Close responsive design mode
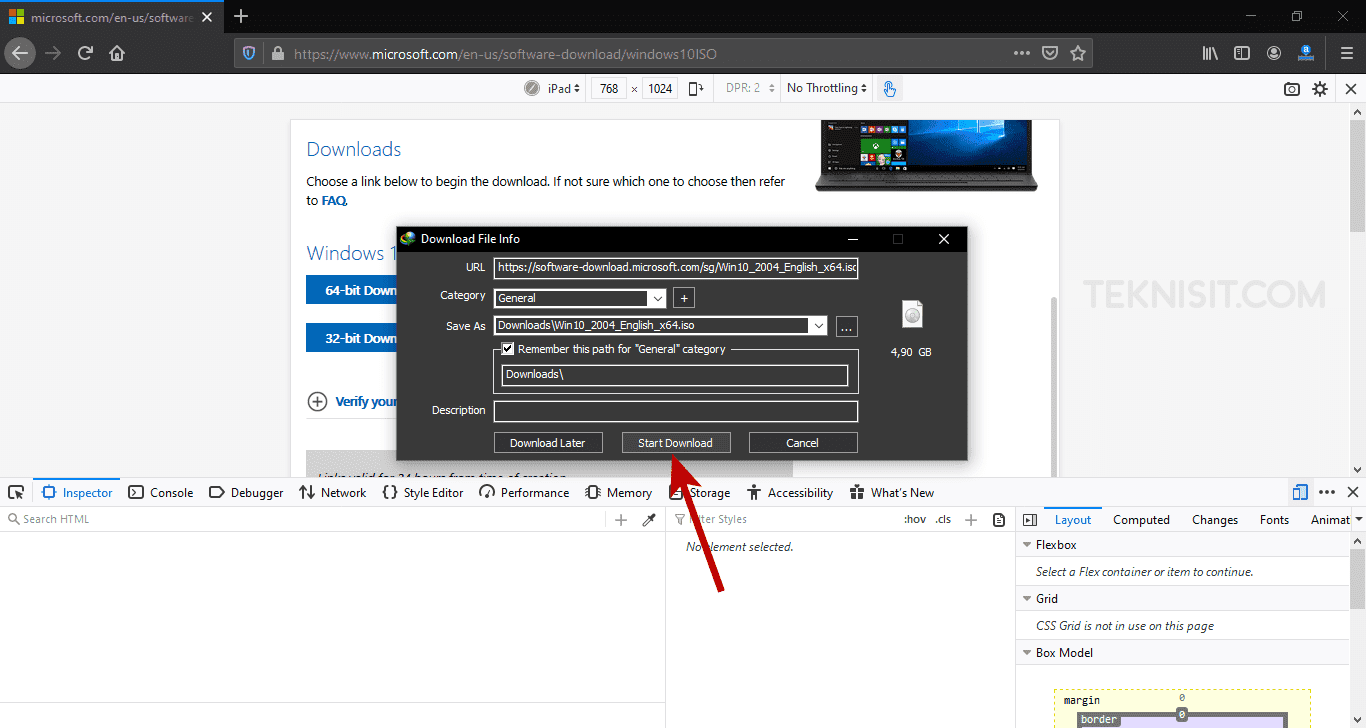1366x728 pixels. 1351,89
